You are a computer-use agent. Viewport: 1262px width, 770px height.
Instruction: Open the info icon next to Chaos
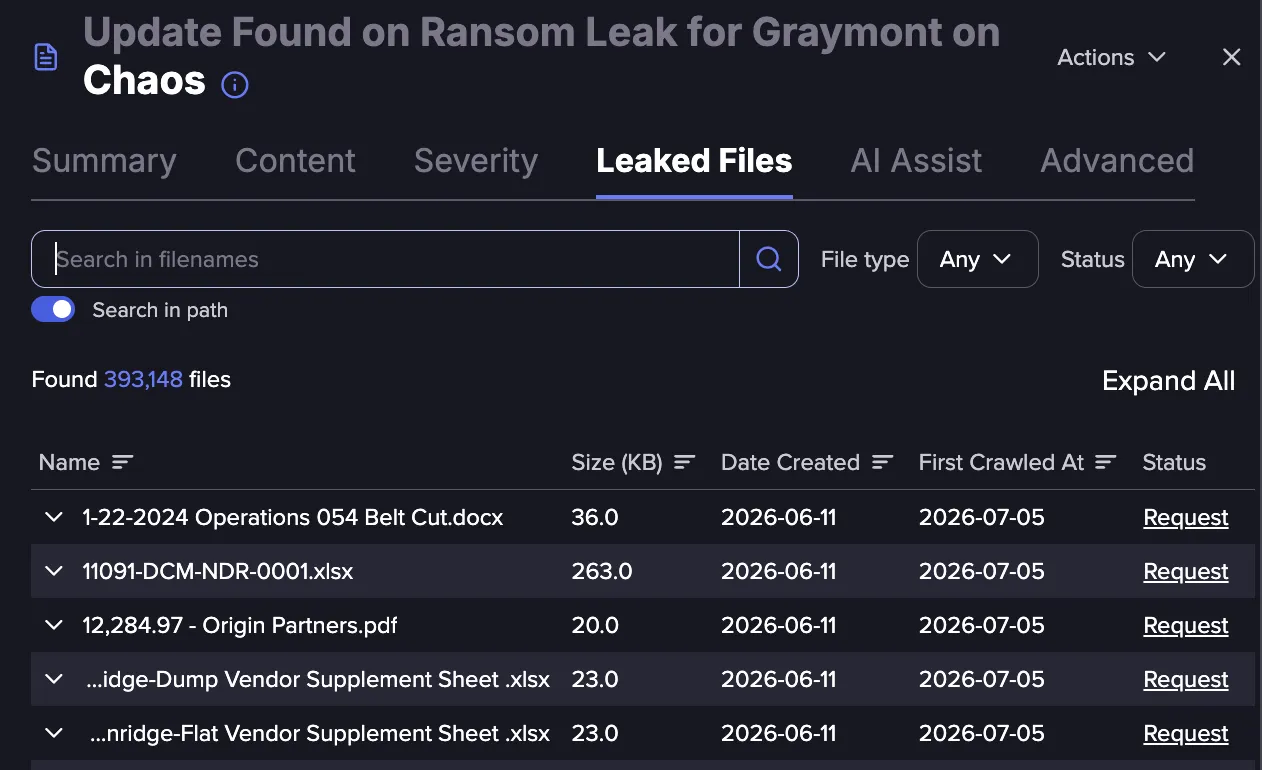234,85
